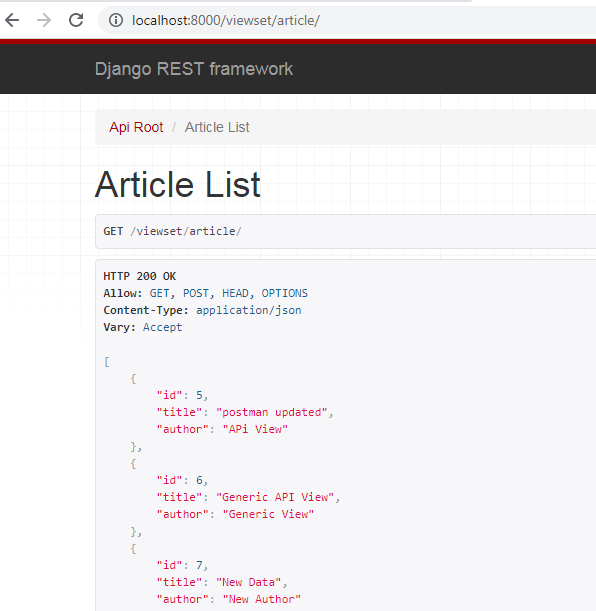Click the Content-Type application/json value
Image resolution: width=596 pixels, height=611 pixels.
pyautogui.click(x=249, y=310)
